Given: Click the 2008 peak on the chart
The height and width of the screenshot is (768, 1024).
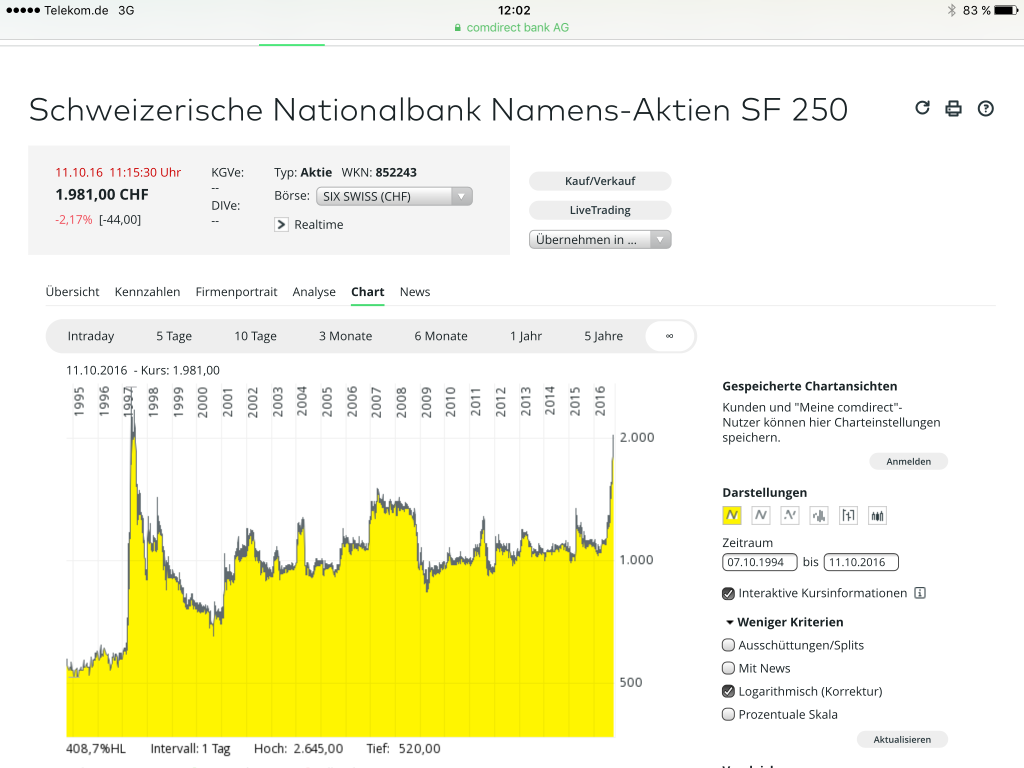Looking at the screenshot, I should (x=378, y=493).
